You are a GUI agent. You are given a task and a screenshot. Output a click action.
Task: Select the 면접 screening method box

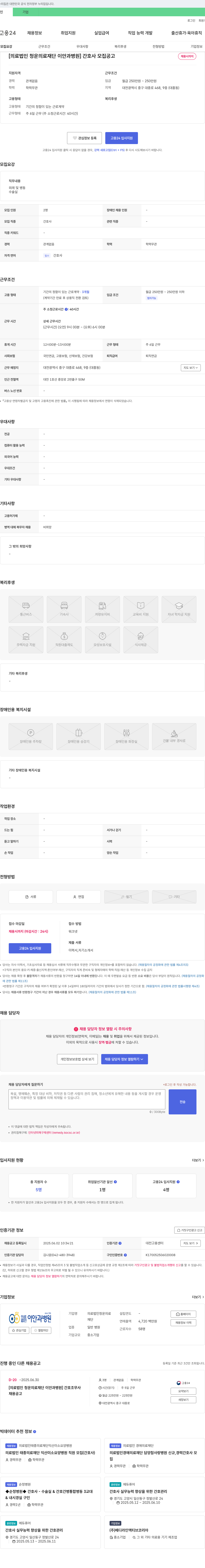point(78,897)
